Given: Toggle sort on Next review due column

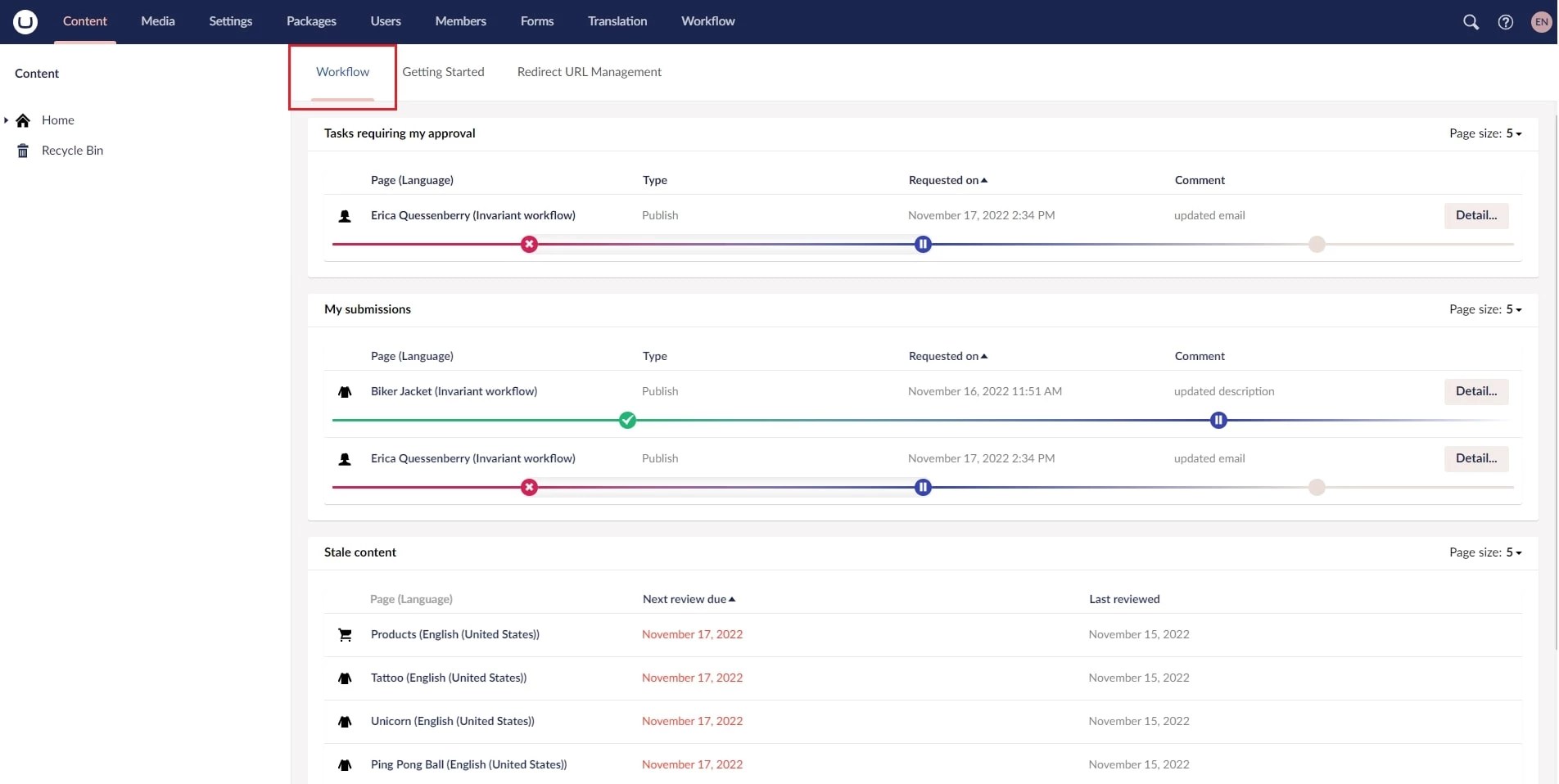Looking at the screenshot, I should tap(689, 598).
